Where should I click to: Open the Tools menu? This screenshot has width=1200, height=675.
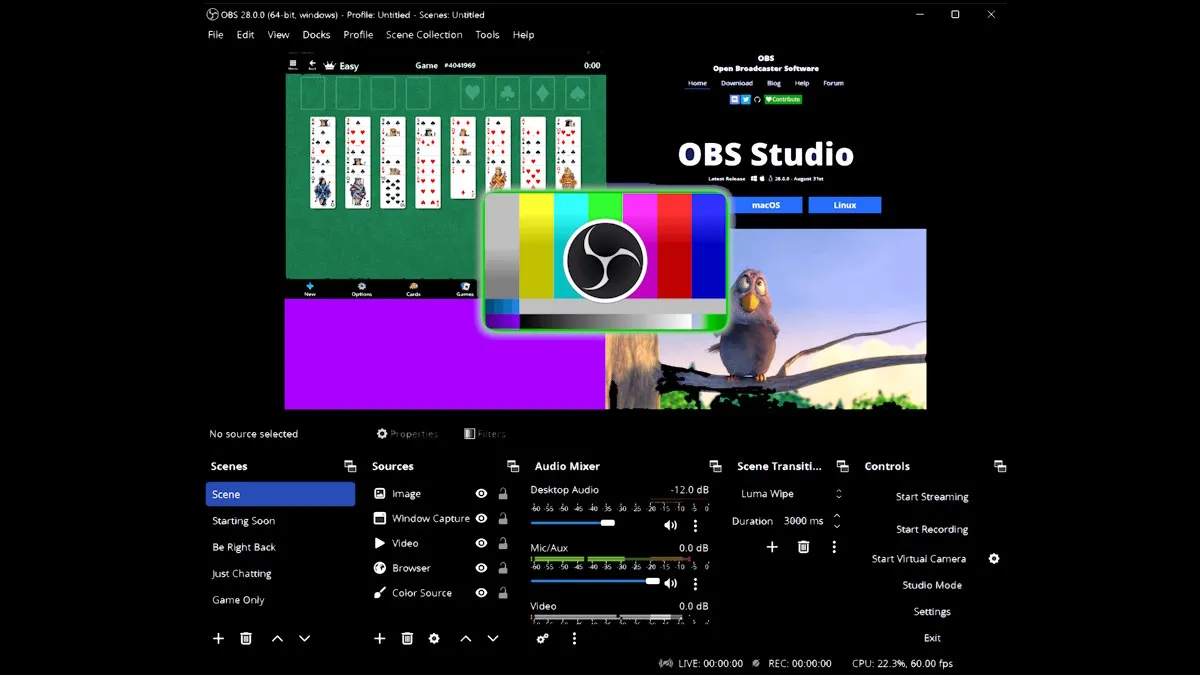pyautogui.click(x=487, y=35)
